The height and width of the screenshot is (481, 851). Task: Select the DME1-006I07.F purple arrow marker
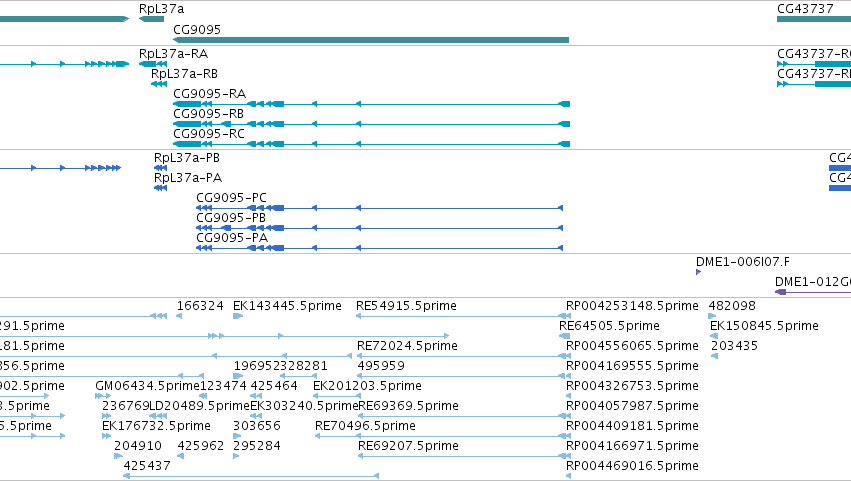(698, 272)
